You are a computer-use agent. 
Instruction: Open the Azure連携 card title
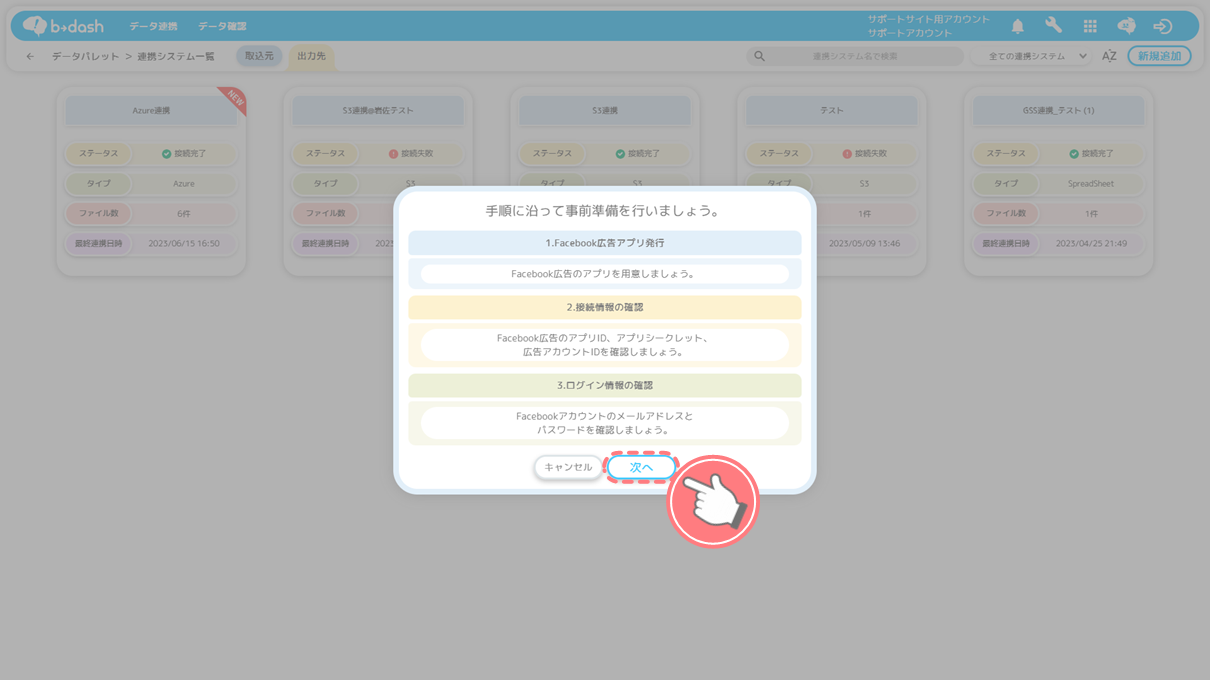point(152,110)
